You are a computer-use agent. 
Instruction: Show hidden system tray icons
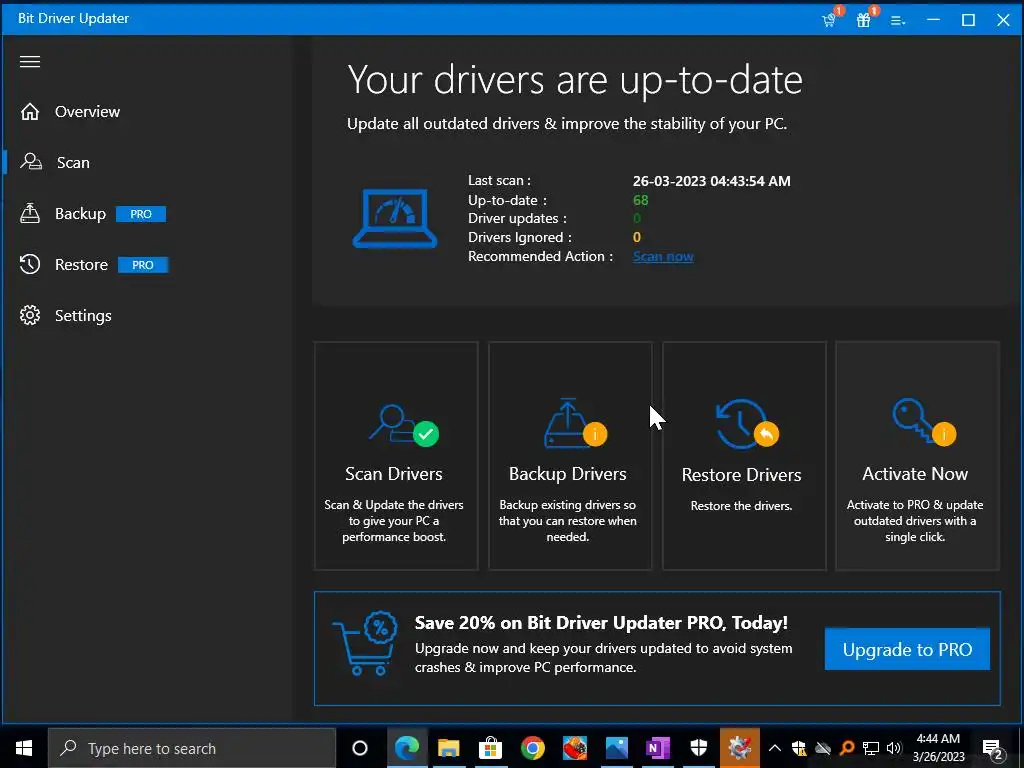pyautogui.click(x=775, y=748)
